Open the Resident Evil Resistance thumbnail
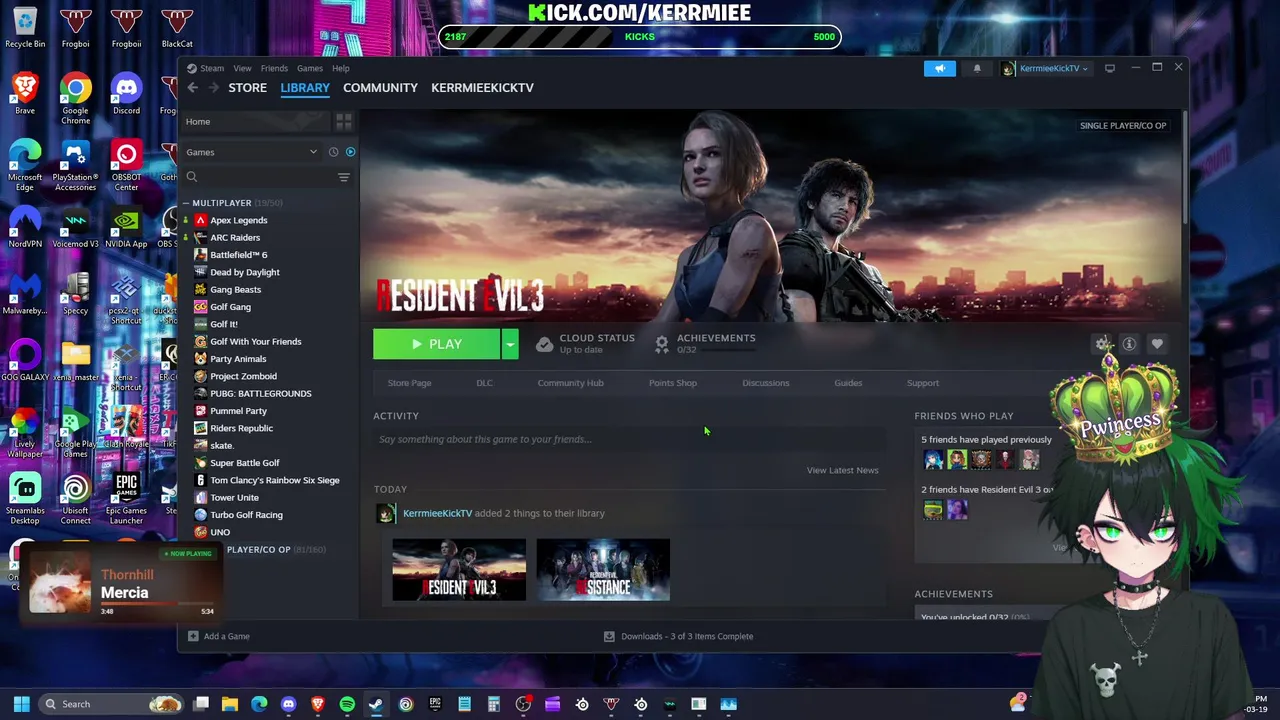1280x720 pixels. (603, 570)
